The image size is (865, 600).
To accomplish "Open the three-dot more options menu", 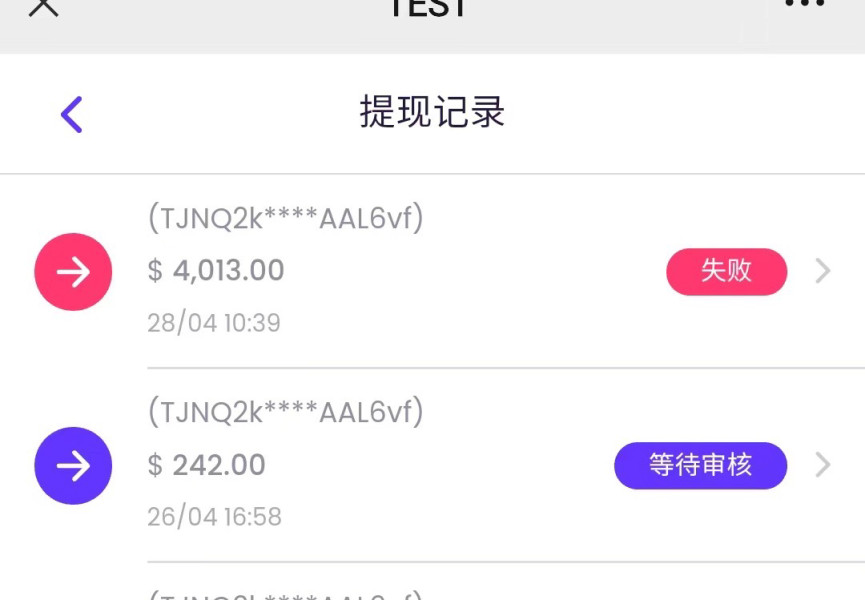I will (x=805, y=4).
